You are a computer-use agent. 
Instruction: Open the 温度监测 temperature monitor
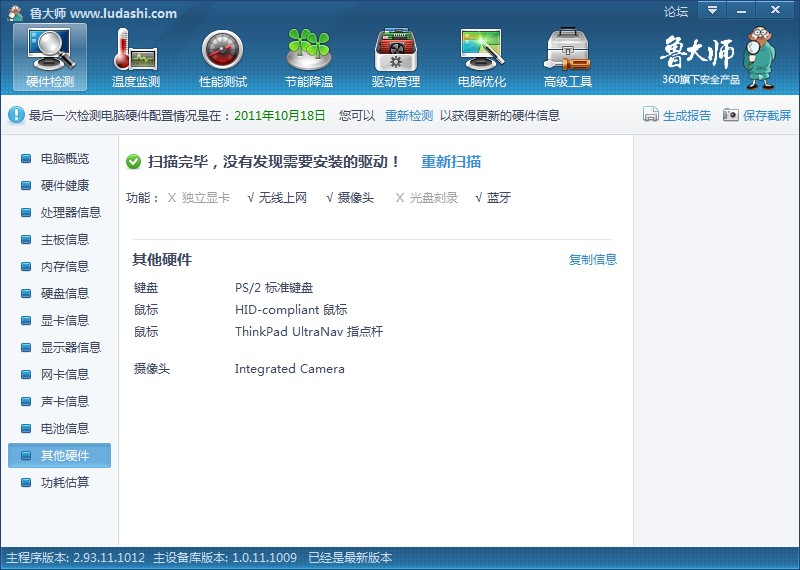tap(136, 57)
